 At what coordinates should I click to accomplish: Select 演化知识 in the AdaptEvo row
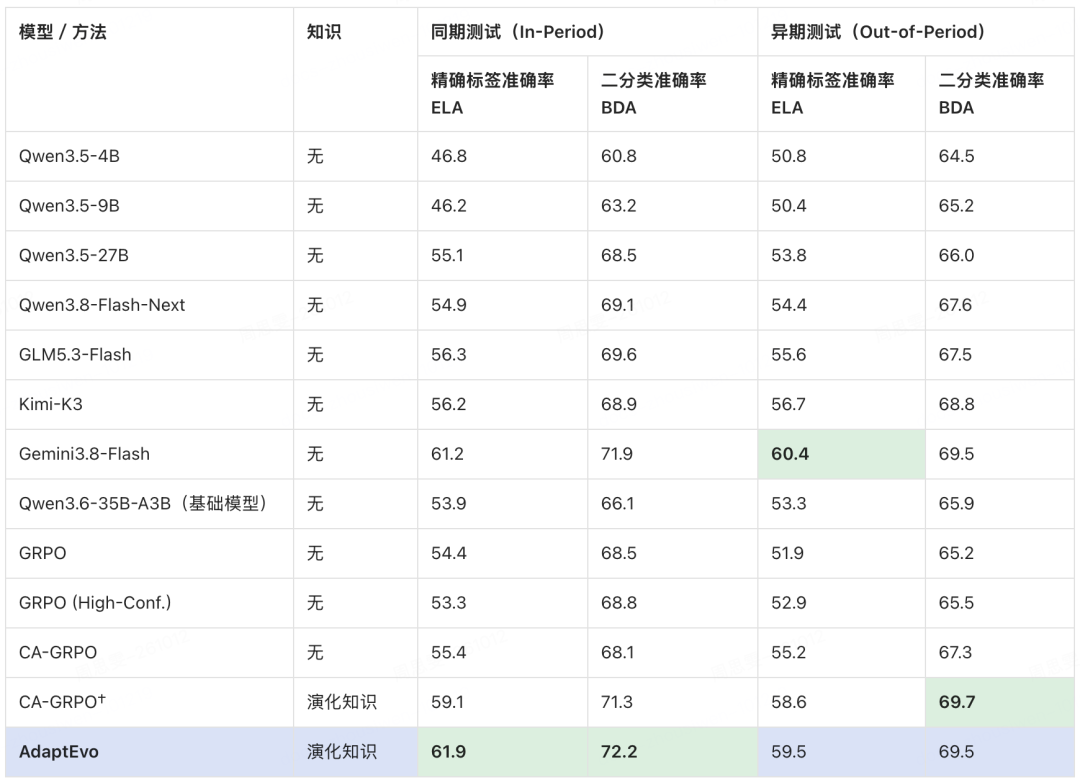(x=342, y=751)
